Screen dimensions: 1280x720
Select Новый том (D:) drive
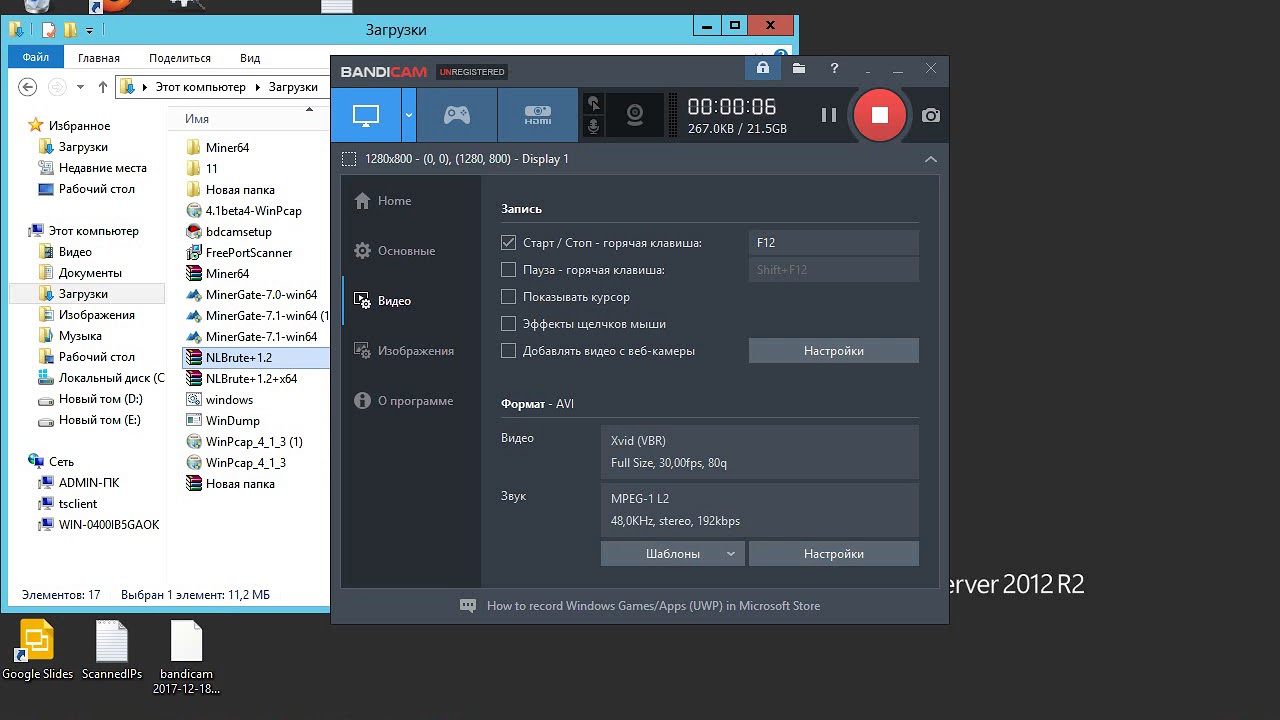click(x=100, y=399)
